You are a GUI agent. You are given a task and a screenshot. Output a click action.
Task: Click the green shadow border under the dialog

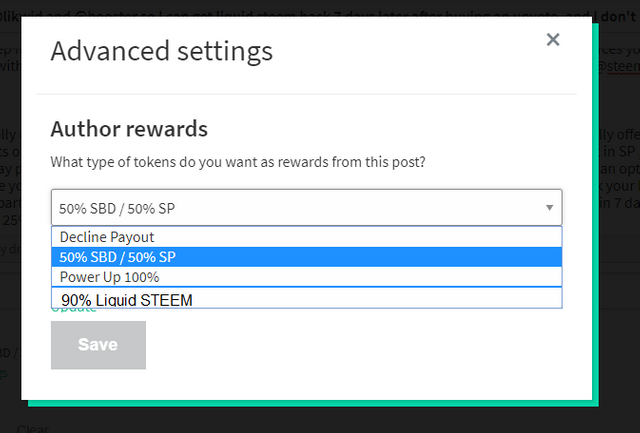(x=313, y=403)
